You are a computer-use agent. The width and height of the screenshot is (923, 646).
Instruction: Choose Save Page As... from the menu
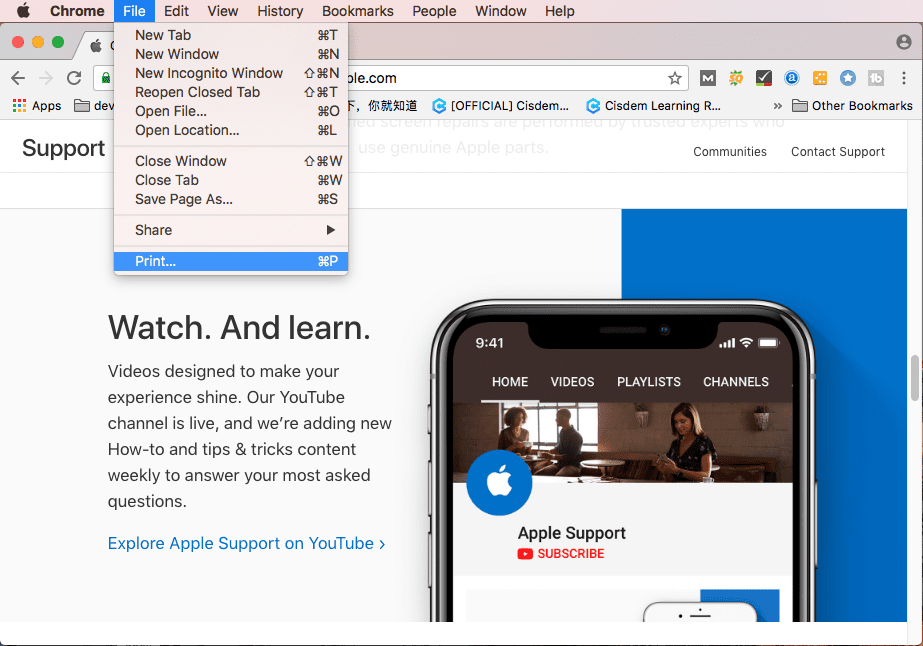231,199
